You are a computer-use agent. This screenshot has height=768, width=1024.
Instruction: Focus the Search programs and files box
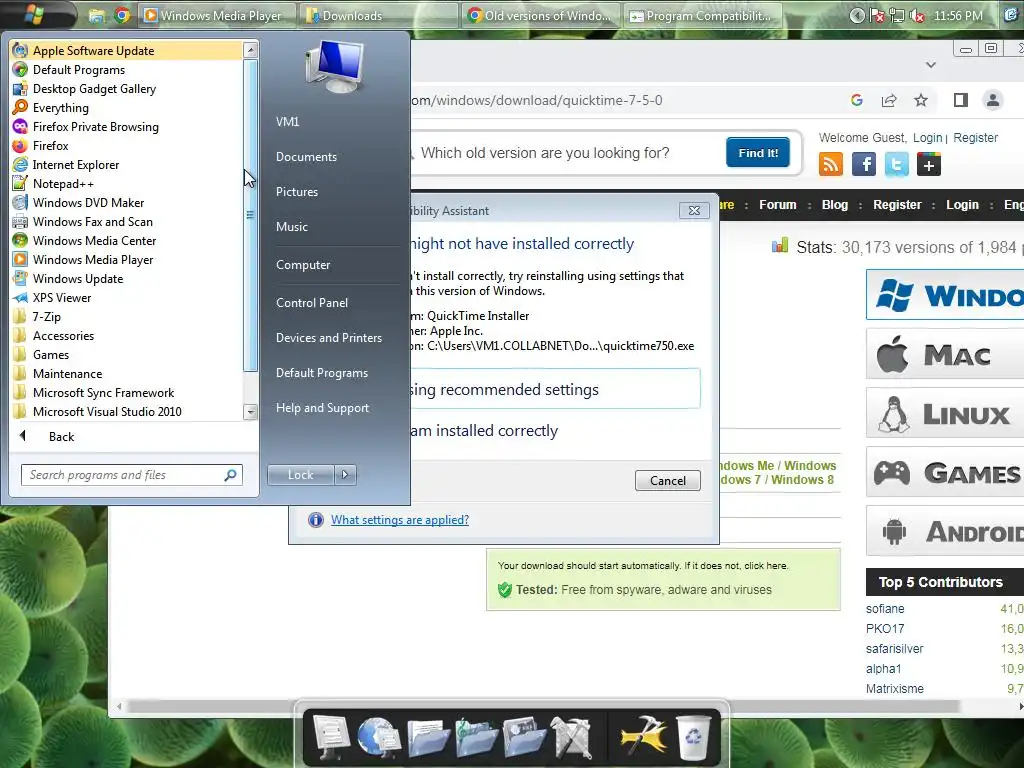point(131,475)
